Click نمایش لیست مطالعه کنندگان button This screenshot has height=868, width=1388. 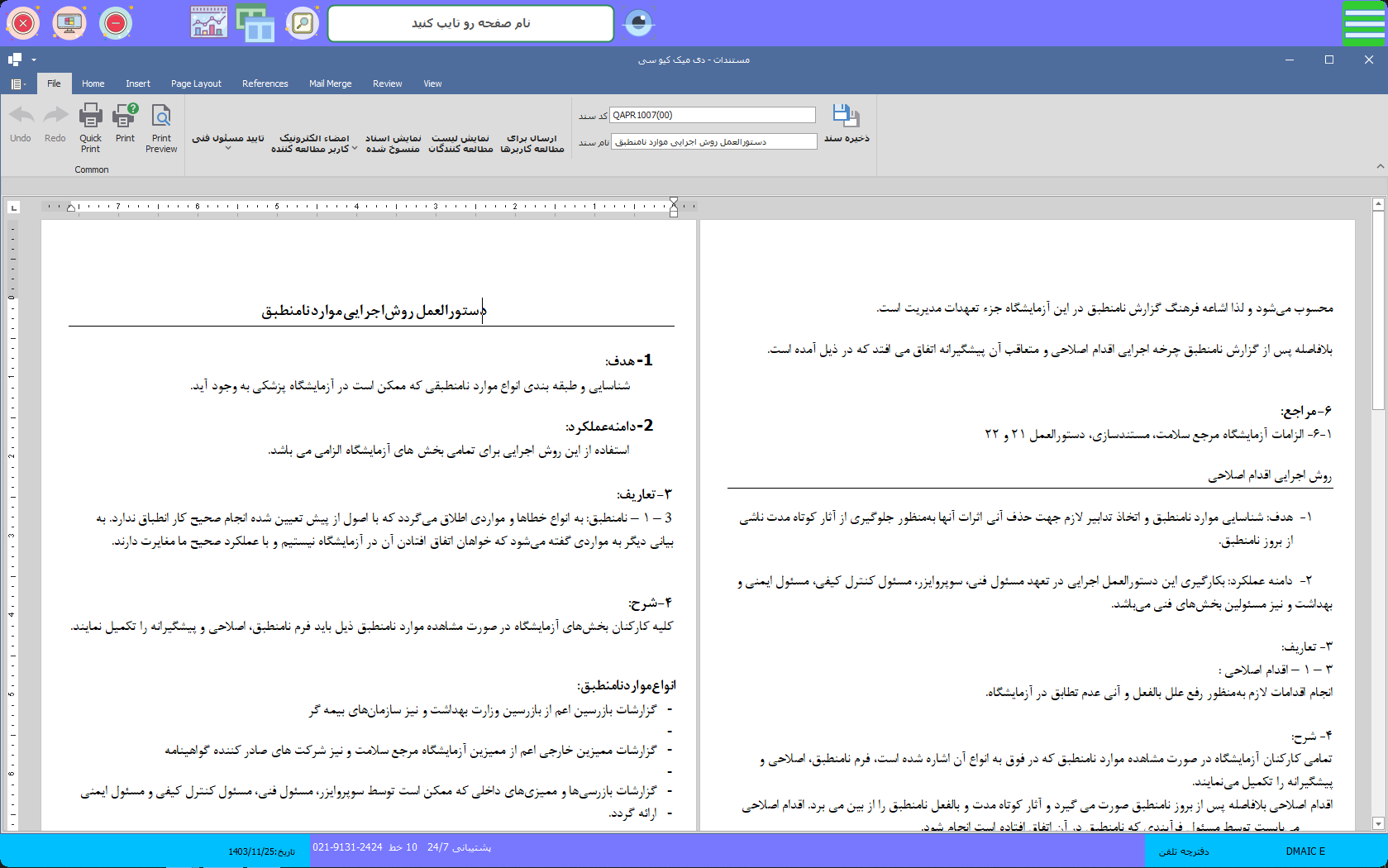[460, 143]
